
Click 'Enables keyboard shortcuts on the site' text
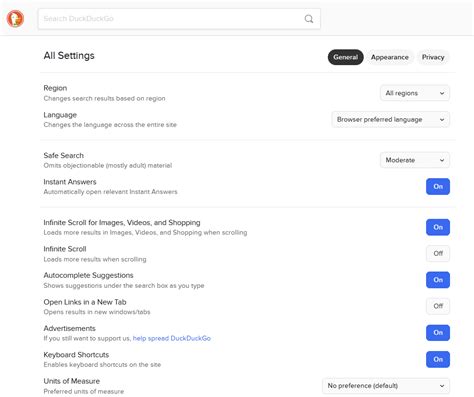coord(102,365)
